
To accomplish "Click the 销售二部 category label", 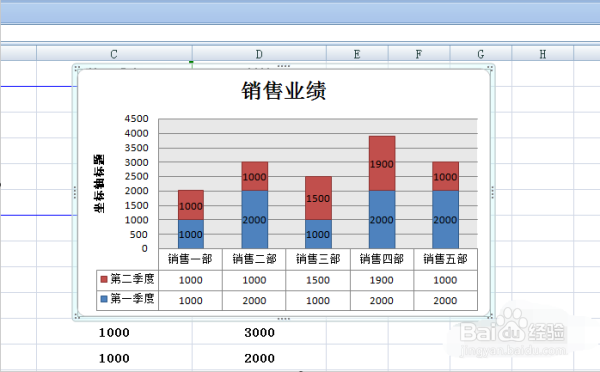I will coord(254,259).
